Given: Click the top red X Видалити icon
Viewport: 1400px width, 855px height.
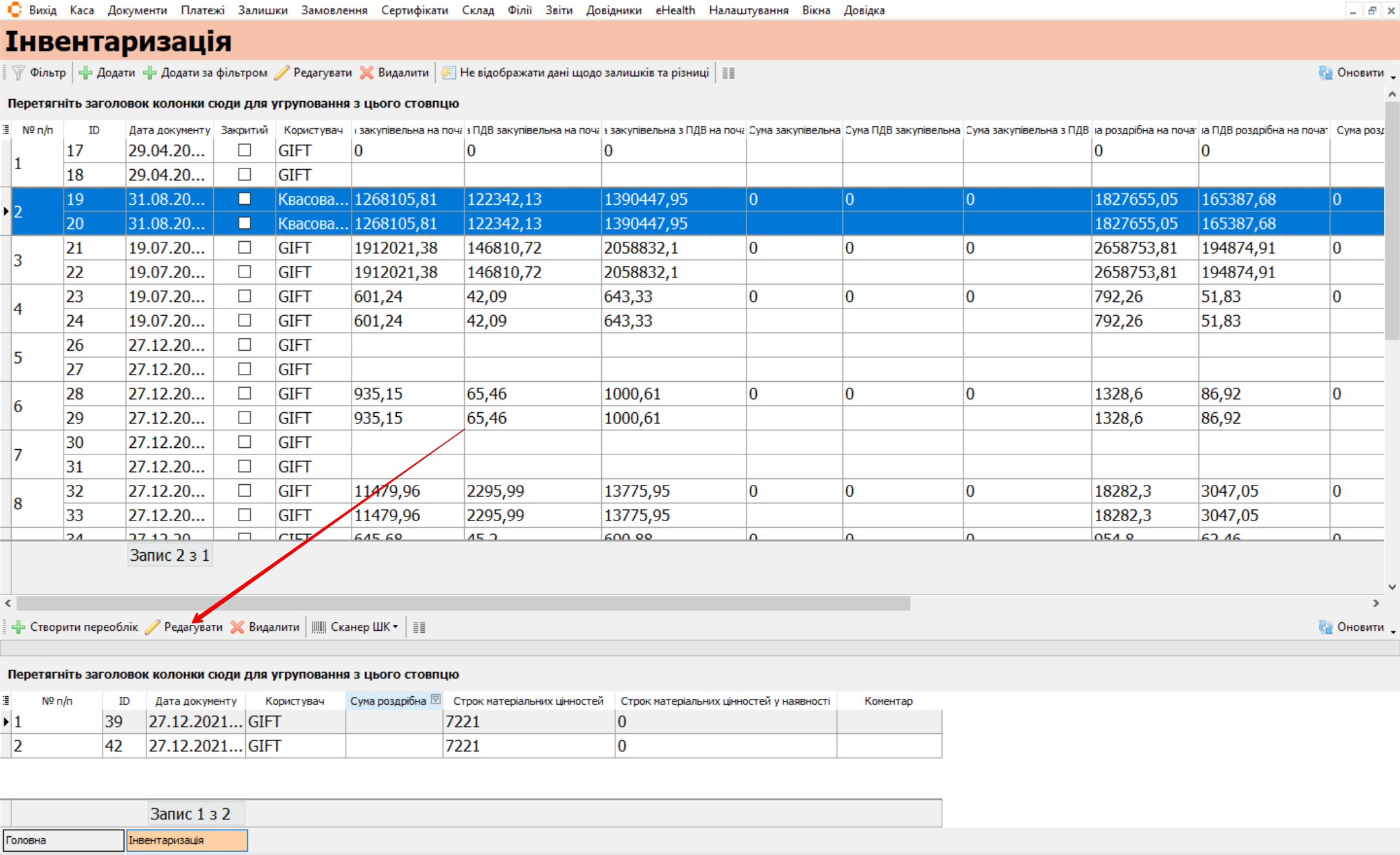Looking at the screenshot, I should pyautogui.click(x=367, y=73).
